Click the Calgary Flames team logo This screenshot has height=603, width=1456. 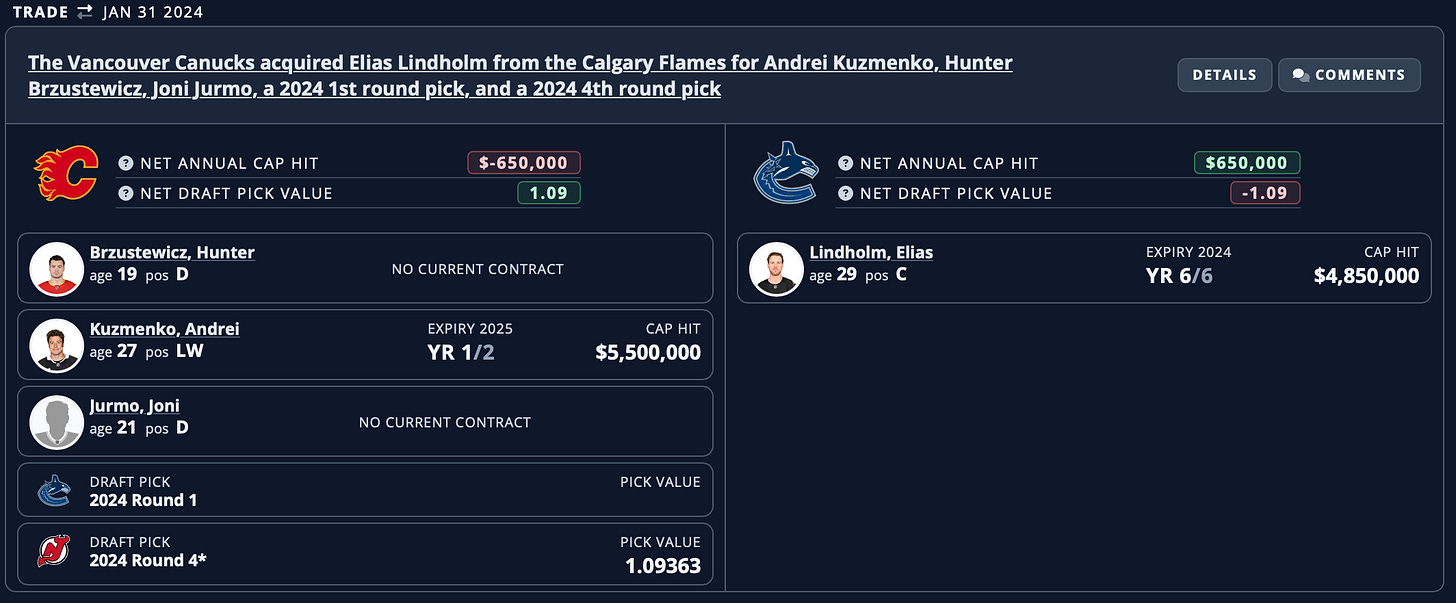click(x=67, y=173)
